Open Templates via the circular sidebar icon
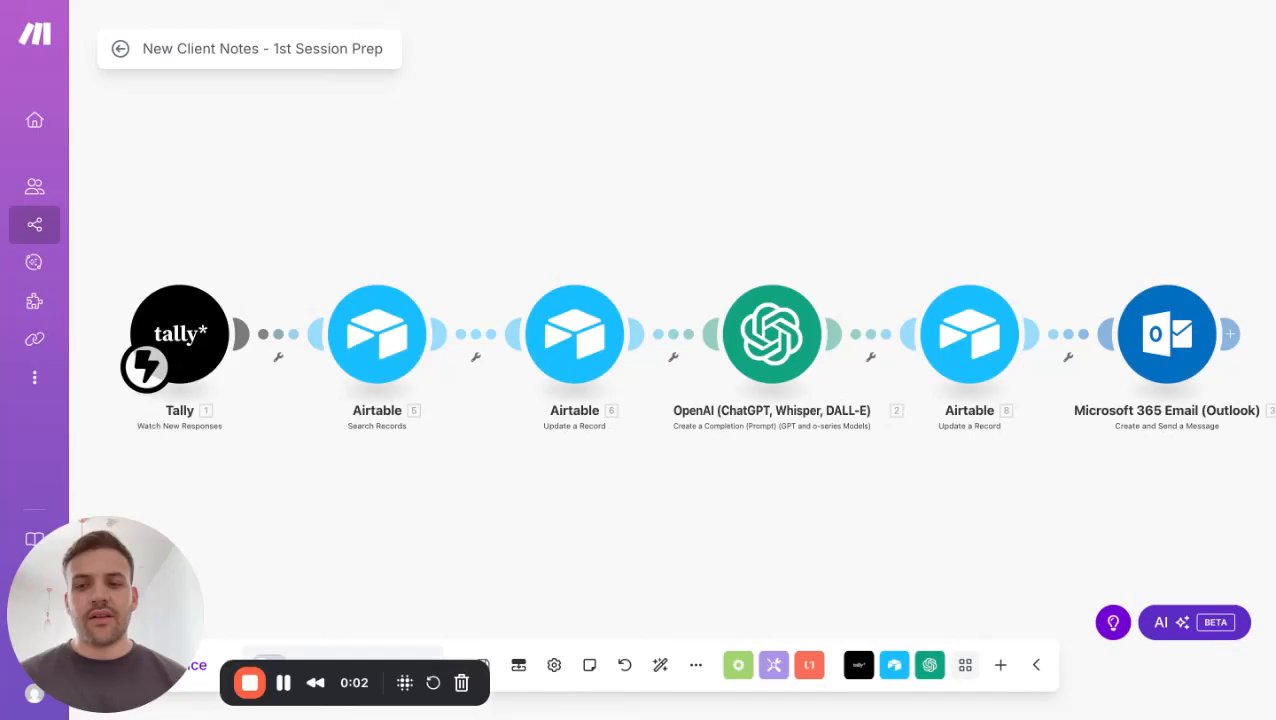Screen dimensions: 1276x720 point(34,262)
